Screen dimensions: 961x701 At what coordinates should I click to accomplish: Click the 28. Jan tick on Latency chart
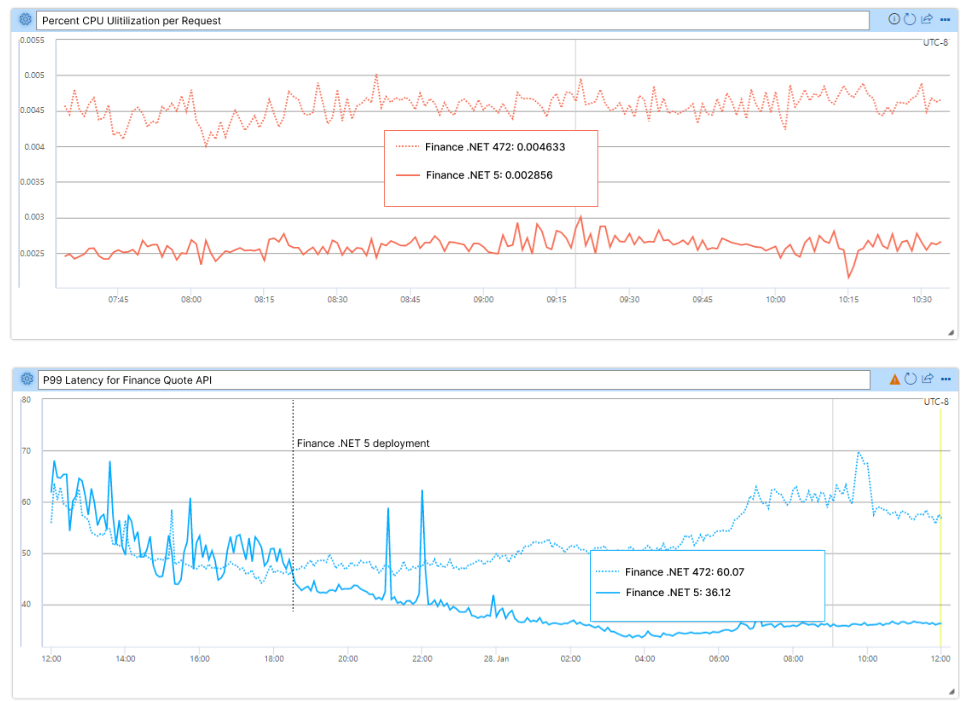496,659
